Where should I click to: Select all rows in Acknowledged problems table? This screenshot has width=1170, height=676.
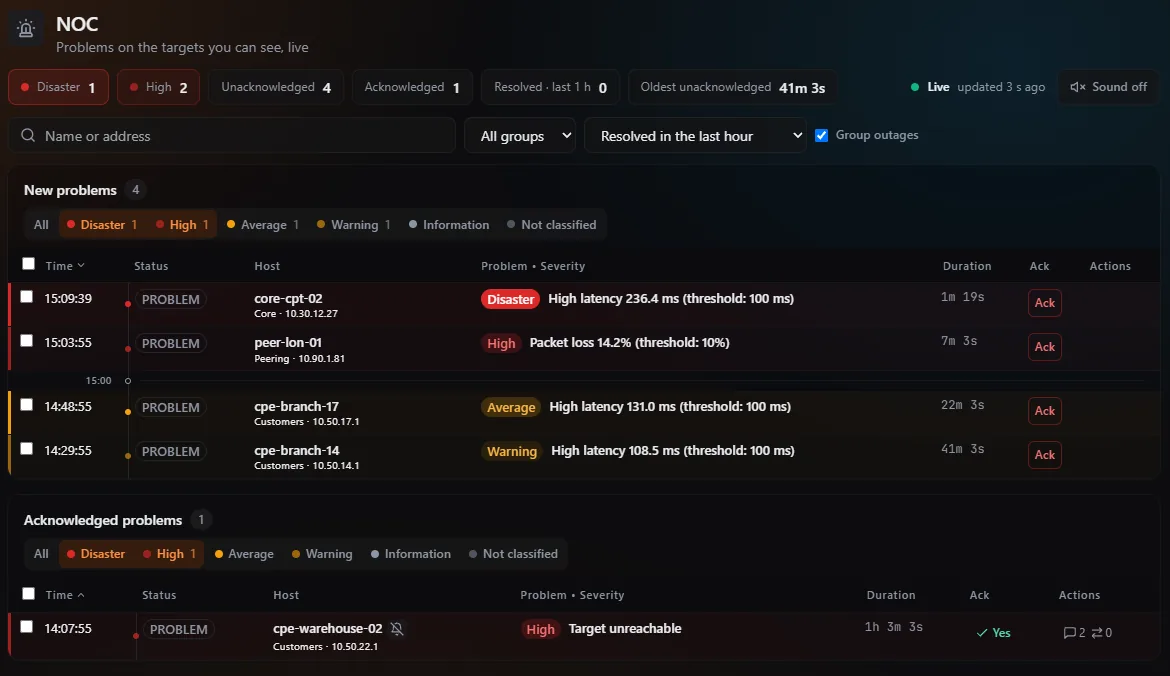pyautogui.click(x=28, y=593)
